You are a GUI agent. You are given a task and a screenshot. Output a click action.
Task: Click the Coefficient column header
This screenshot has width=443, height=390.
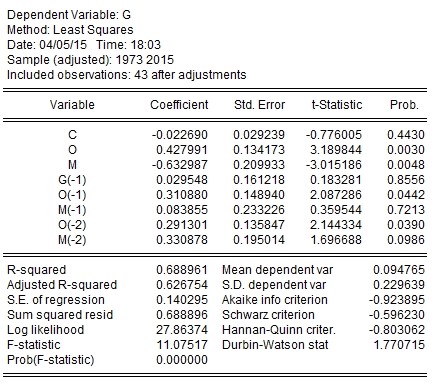coord(179,105)
